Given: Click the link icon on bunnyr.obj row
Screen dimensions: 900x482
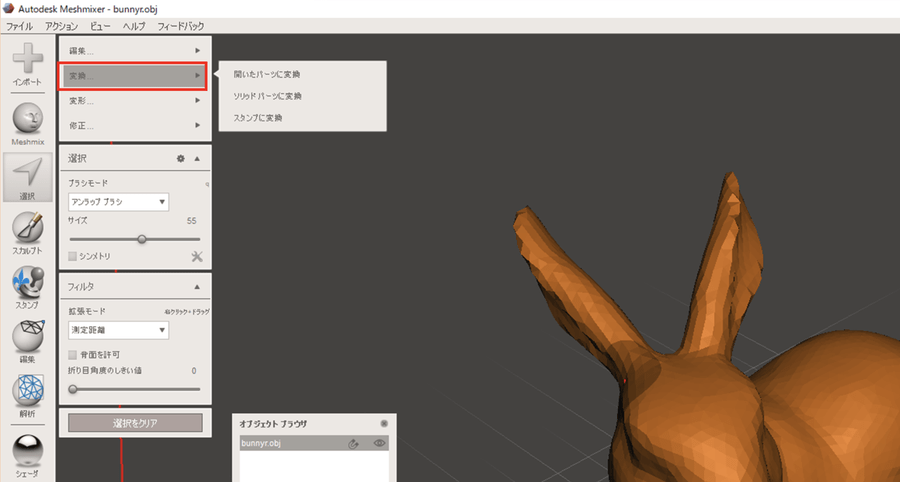Looking at the screenshot, I should coord(354,444).
